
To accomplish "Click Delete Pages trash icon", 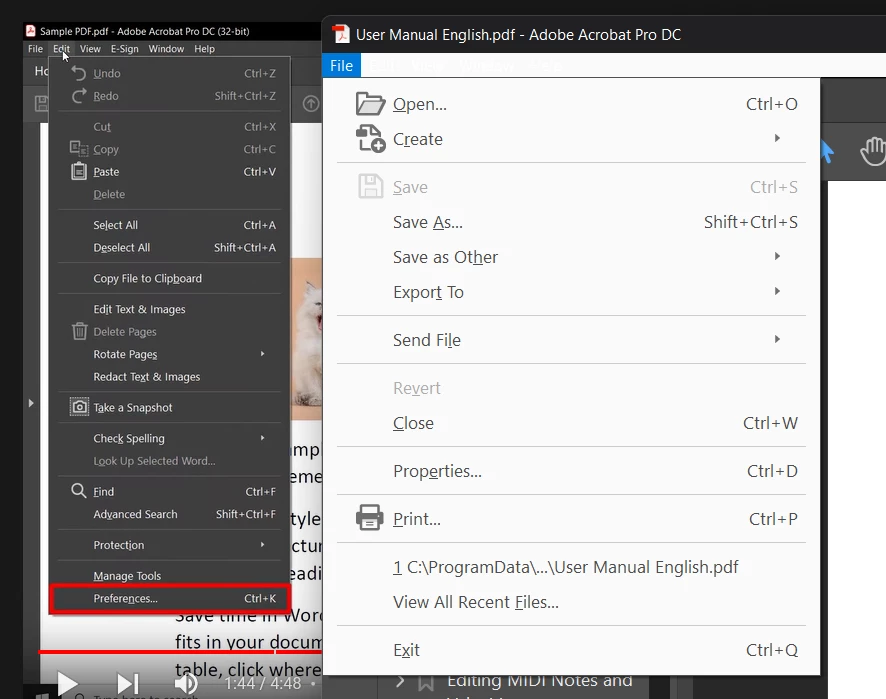I will pos(79,331).
